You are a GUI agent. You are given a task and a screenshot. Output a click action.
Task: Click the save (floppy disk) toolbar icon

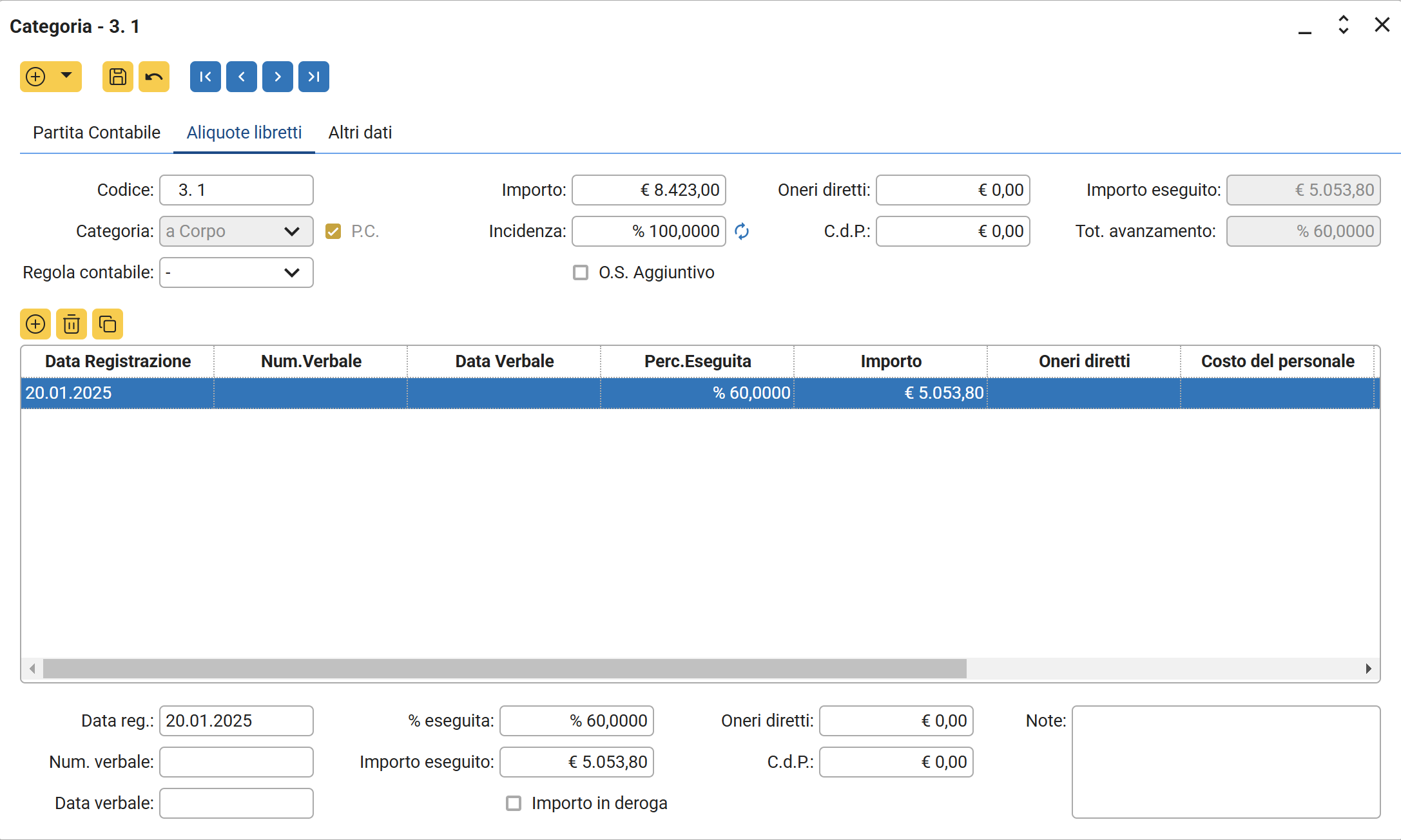pos(117,77)
